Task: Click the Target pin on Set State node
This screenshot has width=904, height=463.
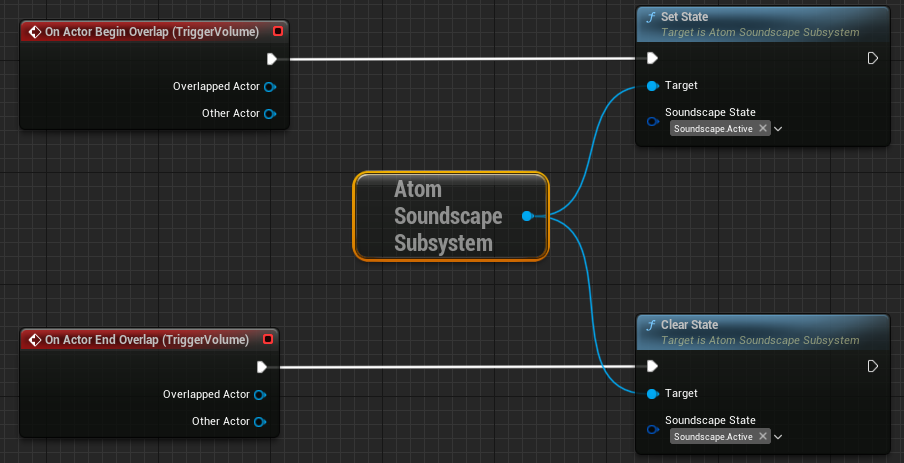Action: click(652, 86)
